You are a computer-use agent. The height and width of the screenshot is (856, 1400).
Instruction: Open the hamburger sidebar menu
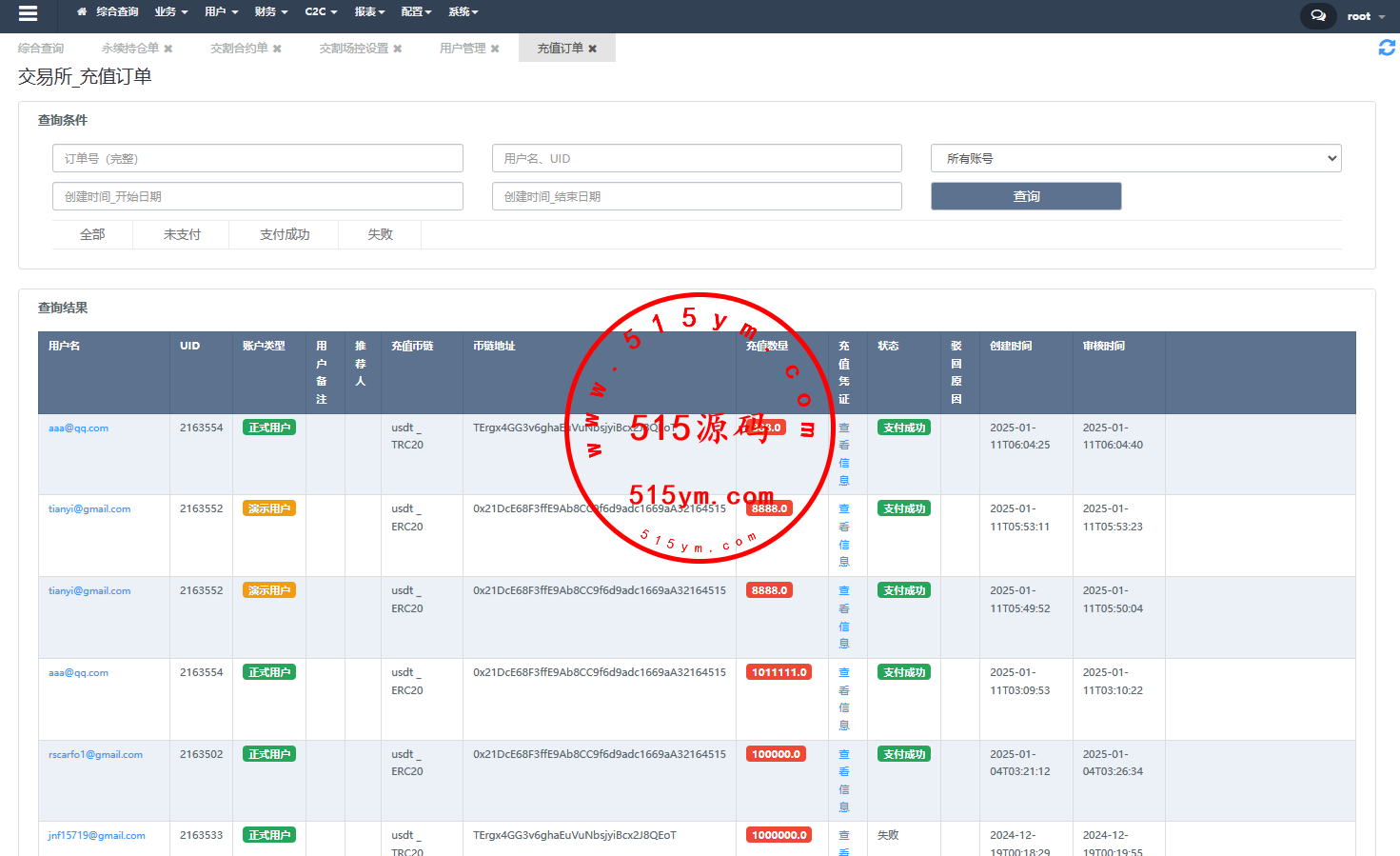tap(28, 13)
